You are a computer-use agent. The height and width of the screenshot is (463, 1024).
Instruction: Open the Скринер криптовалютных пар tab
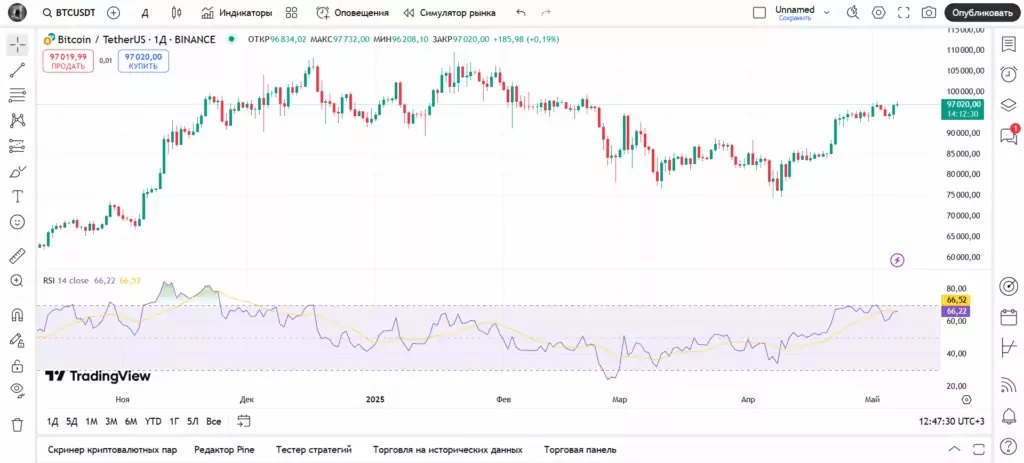(112, 449)
